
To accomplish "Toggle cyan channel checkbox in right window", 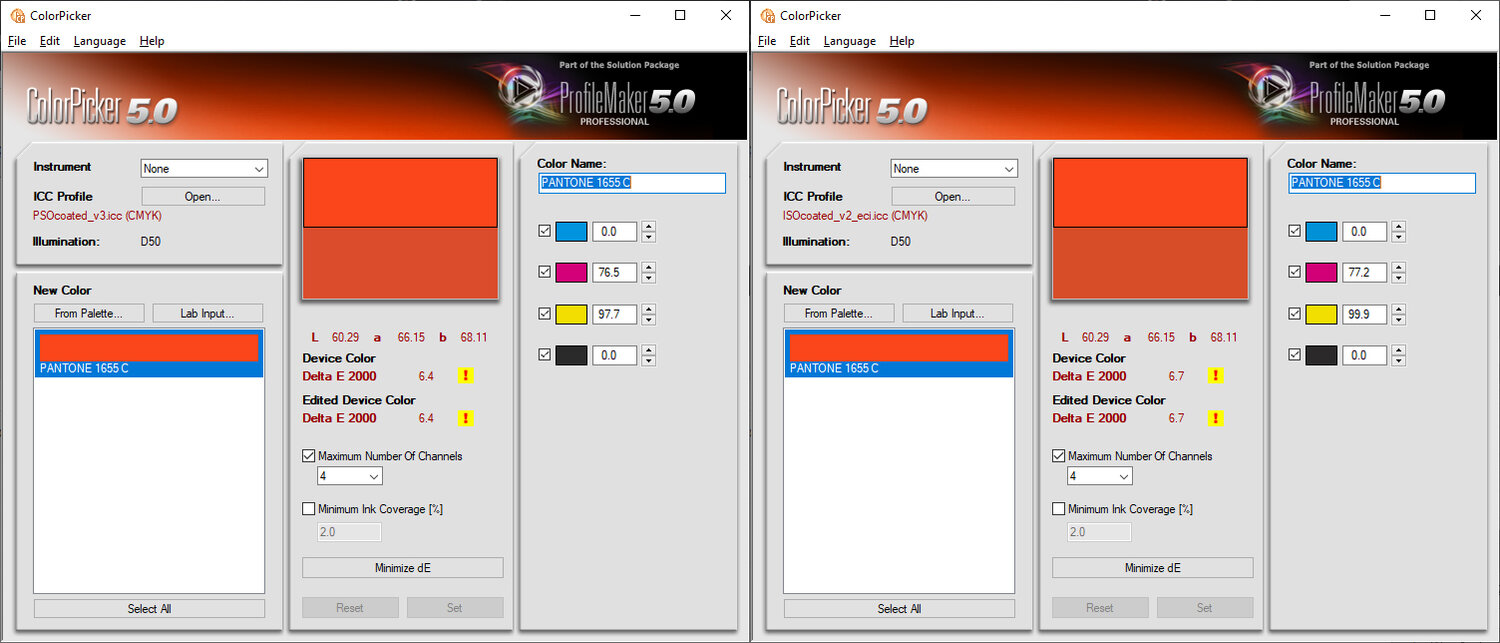I will pos(1294,231).
